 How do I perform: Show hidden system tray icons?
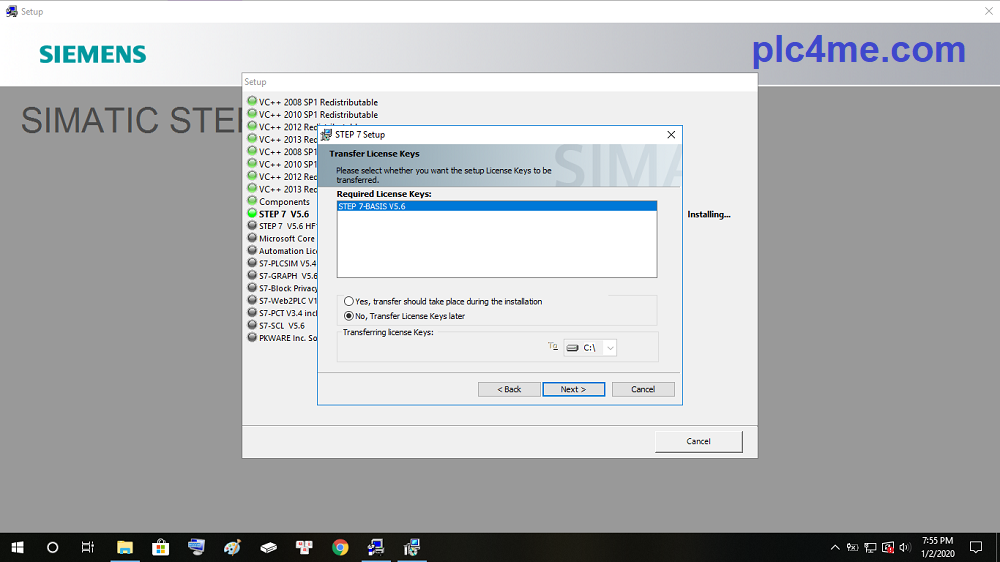(835, 547)
